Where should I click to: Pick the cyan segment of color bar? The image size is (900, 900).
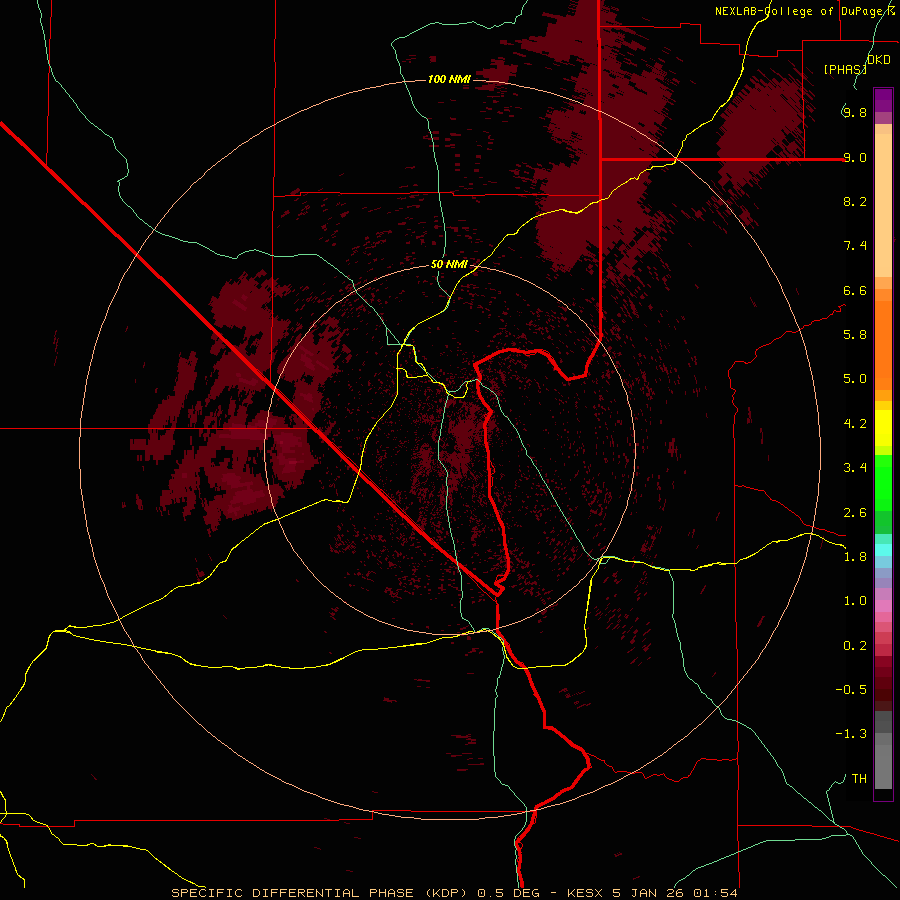883,549
